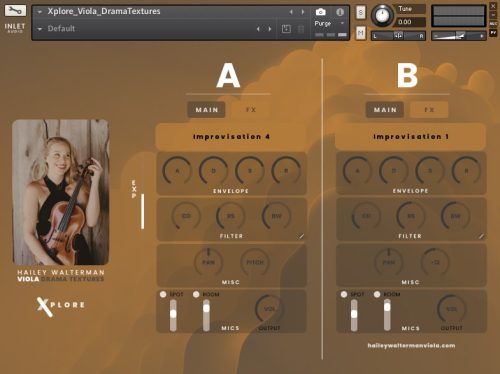
Task: Go to previous instrument arrow
Action: point(291,12)
